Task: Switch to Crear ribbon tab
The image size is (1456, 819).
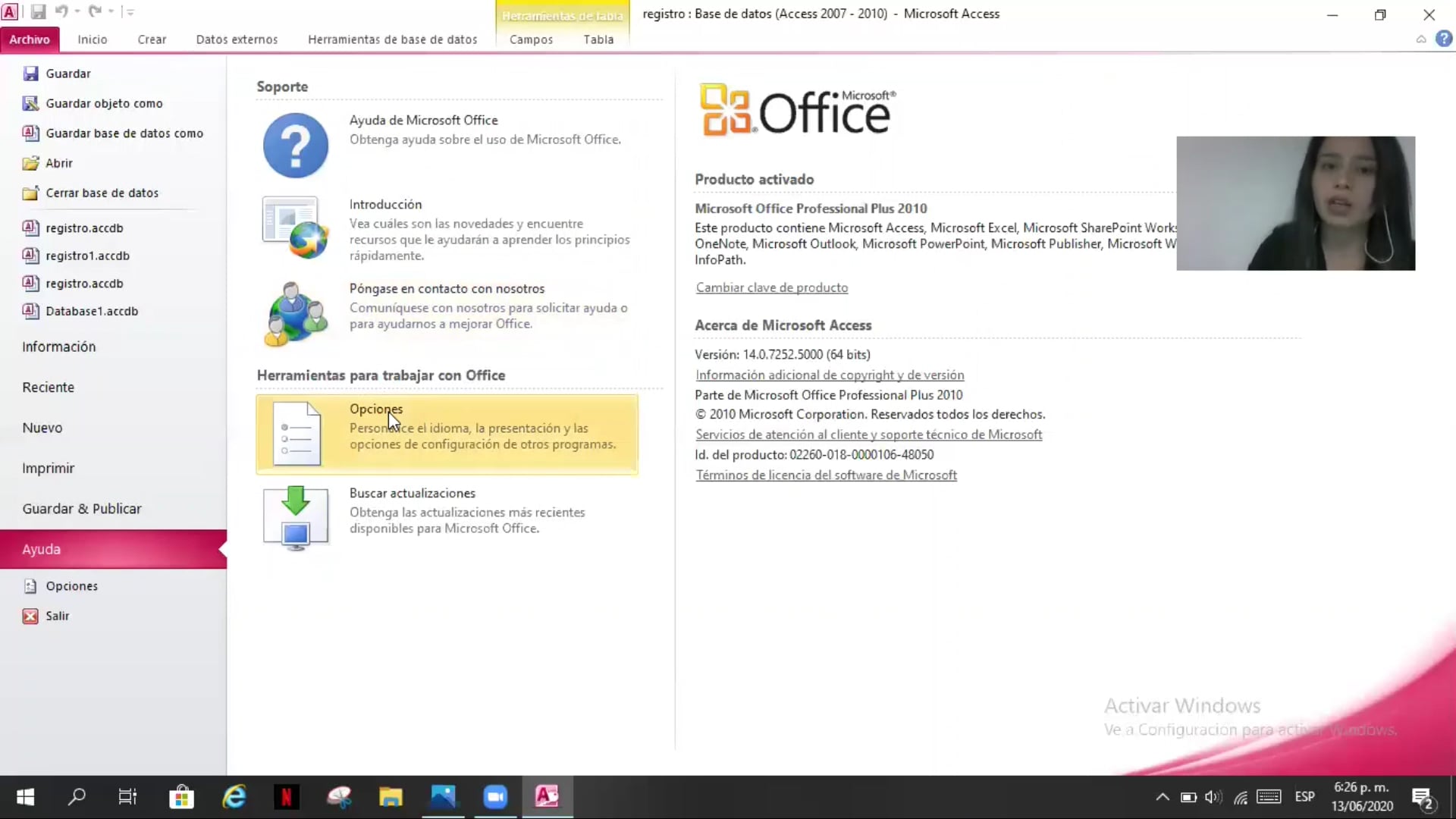Action: [x=152, y=39]
